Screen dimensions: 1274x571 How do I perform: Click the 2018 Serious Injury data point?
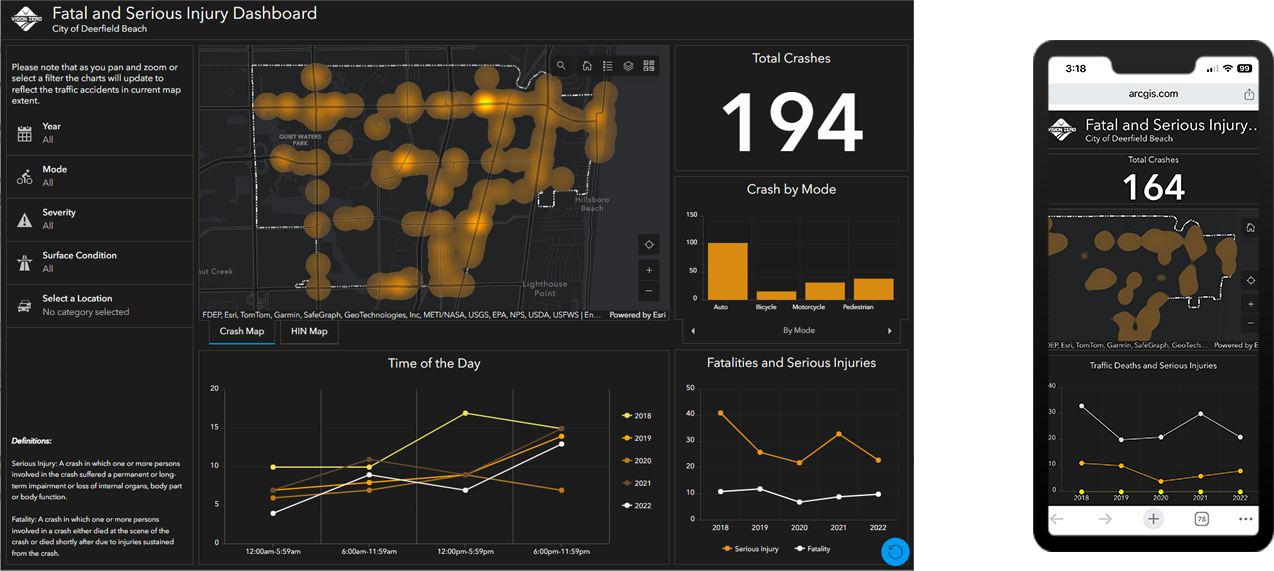click(x=721, y=412)
